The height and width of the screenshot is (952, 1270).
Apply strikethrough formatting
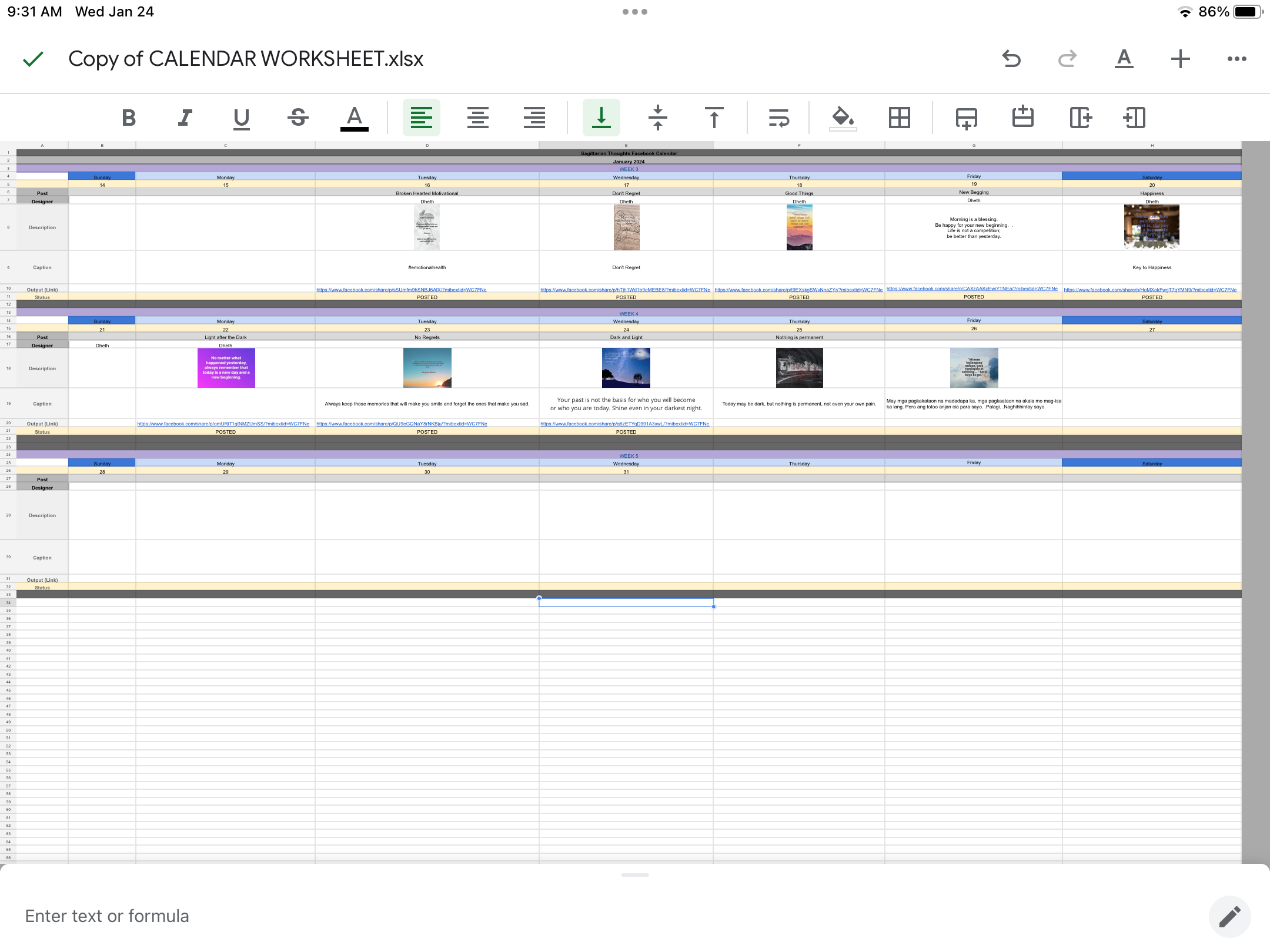tap(298, 118)
